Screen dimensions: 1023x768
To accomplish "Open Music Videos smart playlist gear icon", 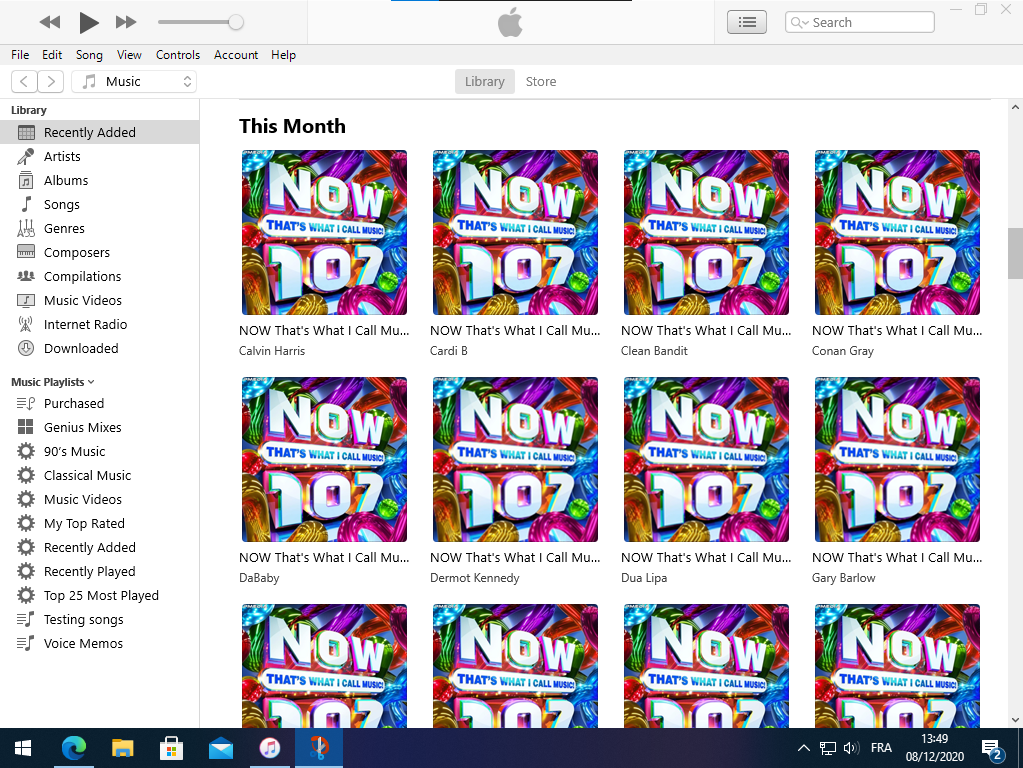I will coord(26,499).
